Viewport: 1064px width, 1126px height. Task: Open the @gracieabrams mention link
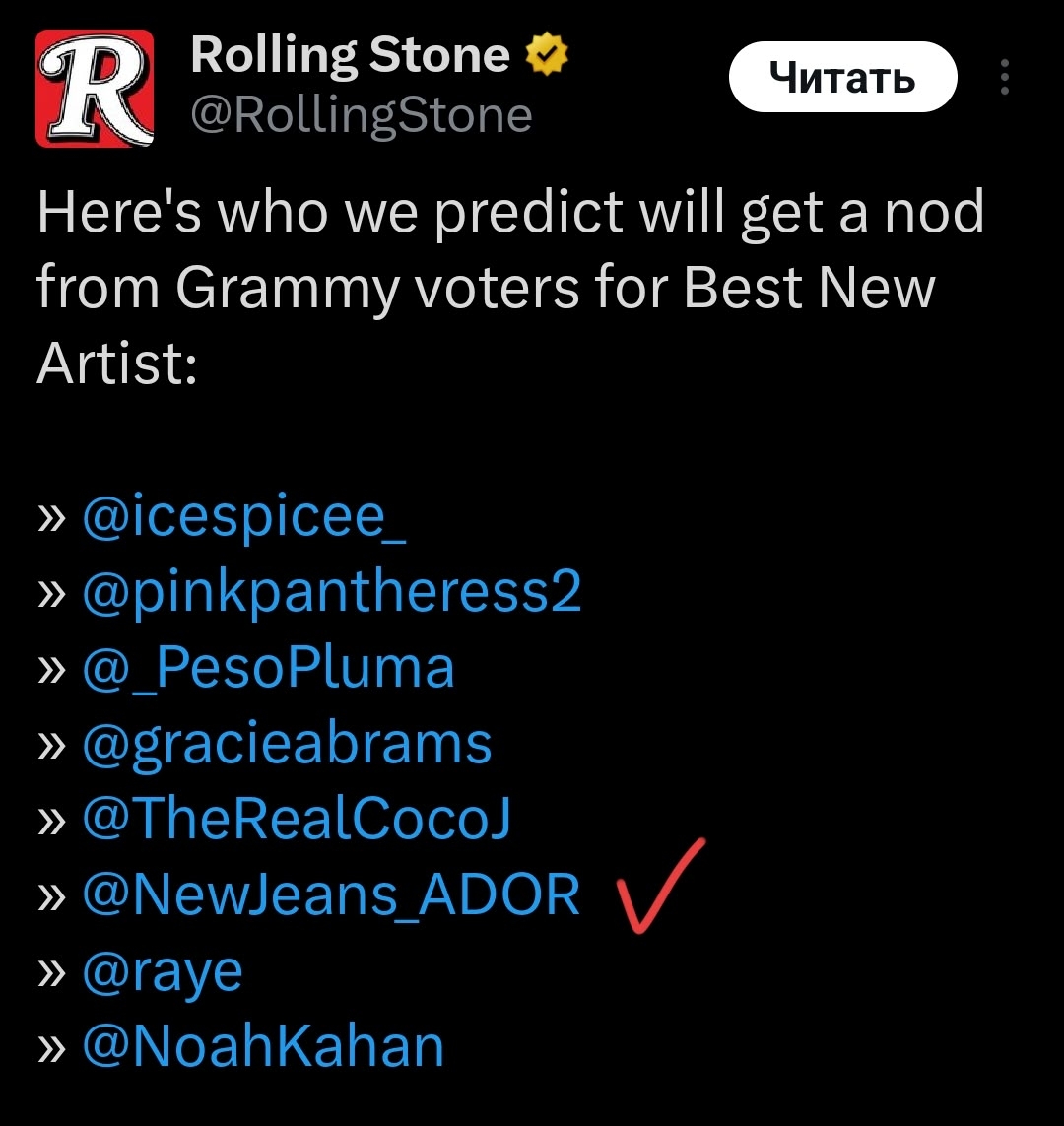tap(287, 744)
